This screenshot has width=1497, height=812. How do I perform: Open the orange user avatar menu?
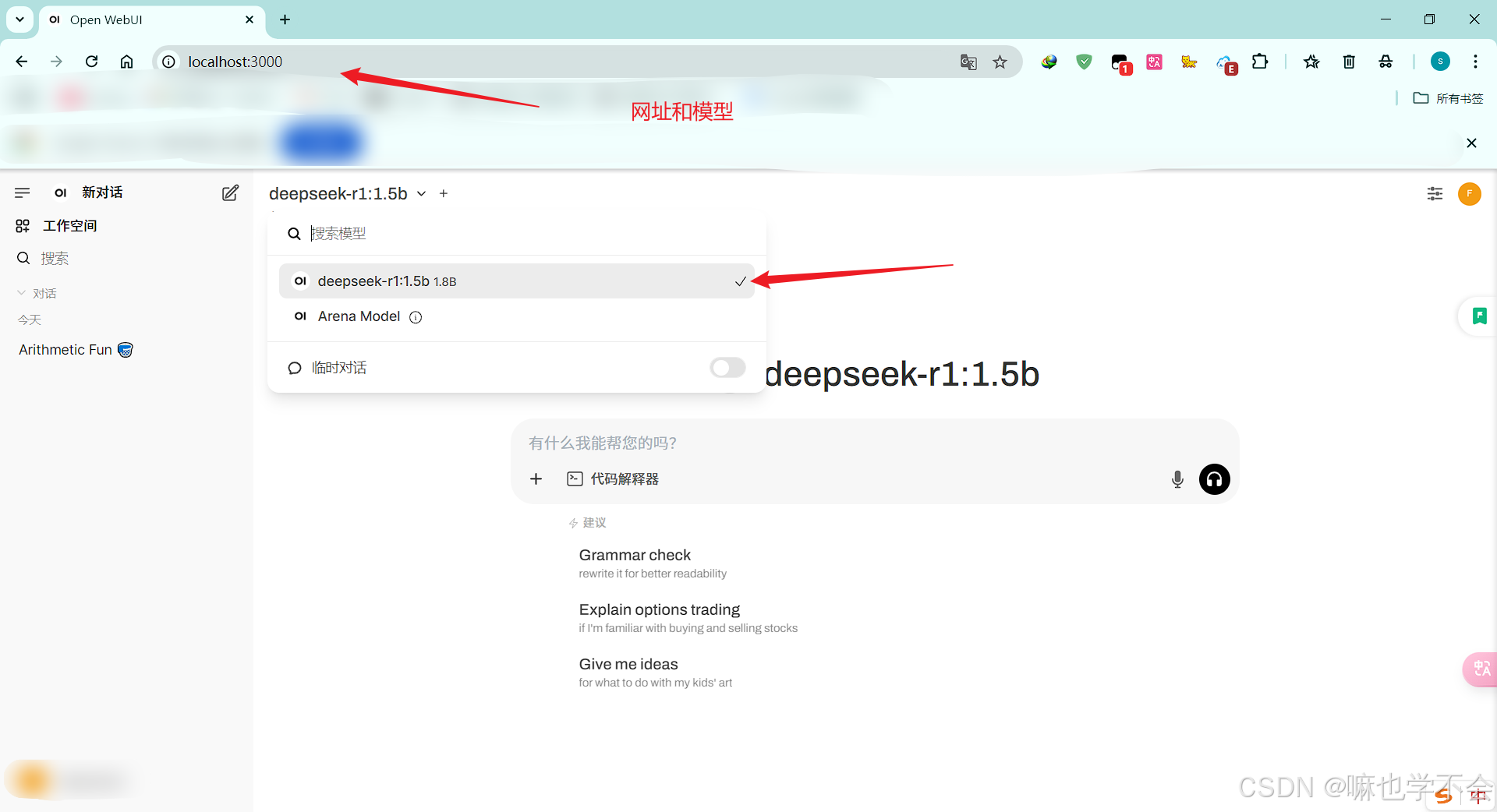point(1470,193)
